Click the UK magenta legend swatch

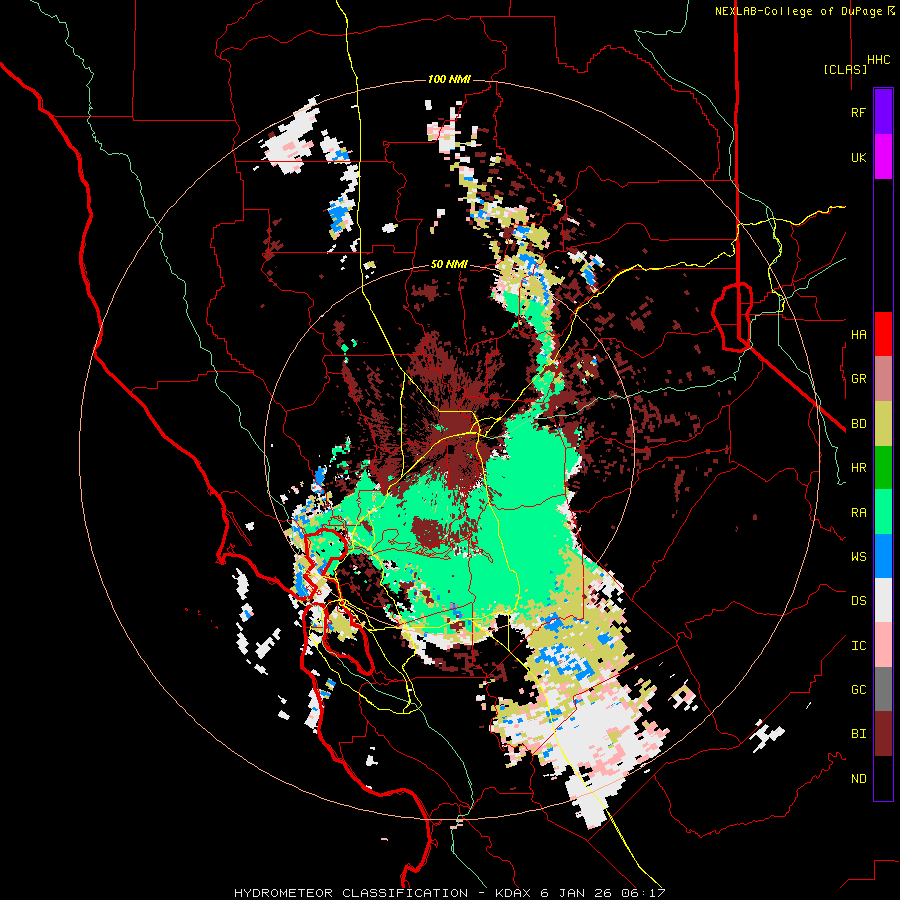(x=883, y=157)
